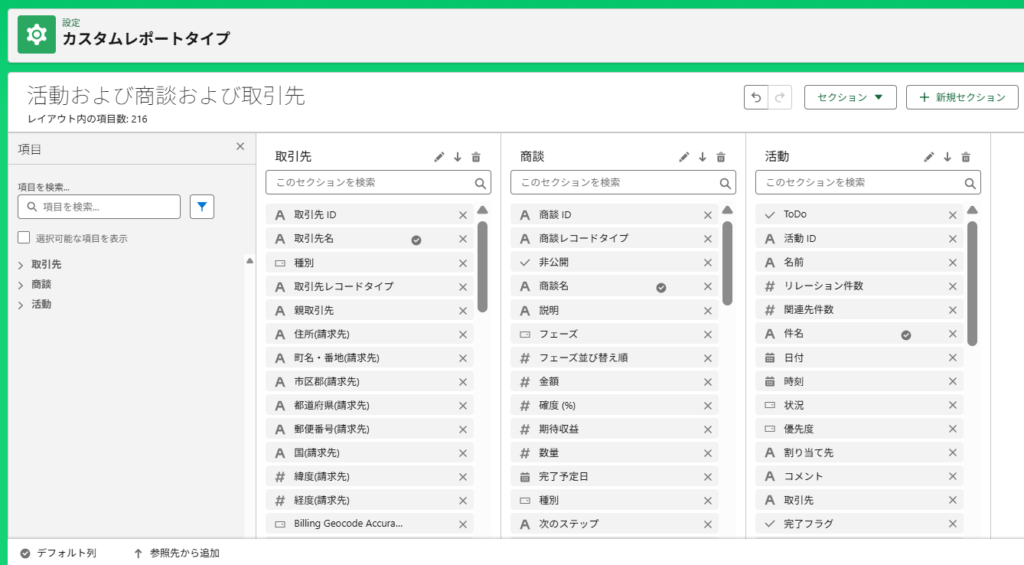Expand the 商談 tree node
This screenshot has width=1024, height=565.
point(21,285)
